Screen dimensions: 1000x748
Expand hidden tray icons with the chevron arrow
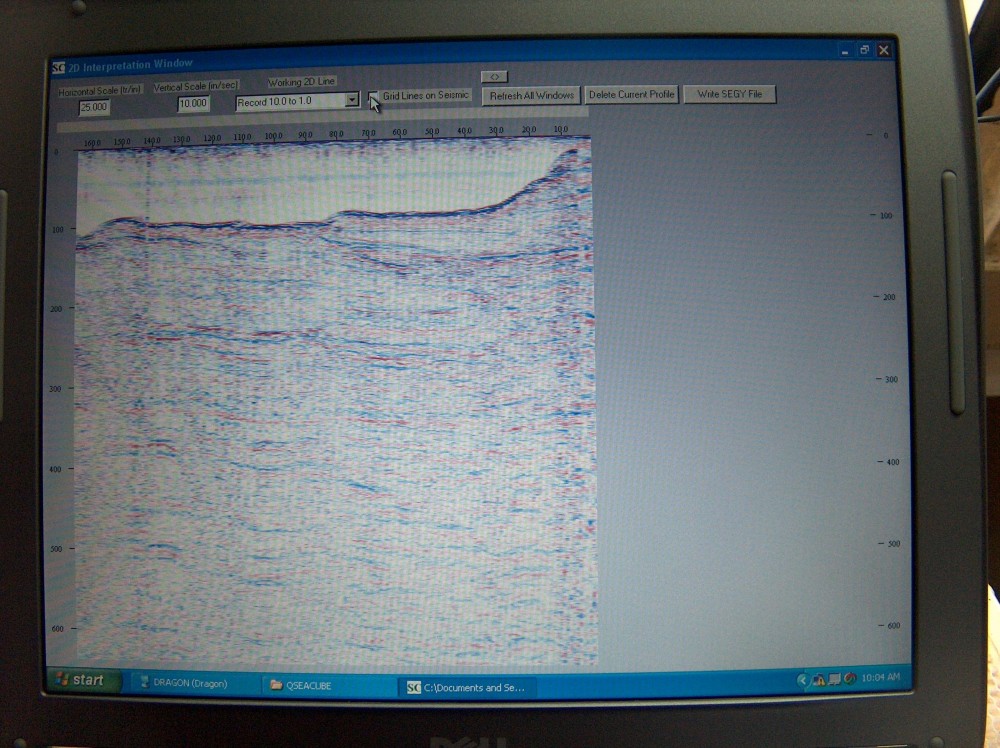802,680
